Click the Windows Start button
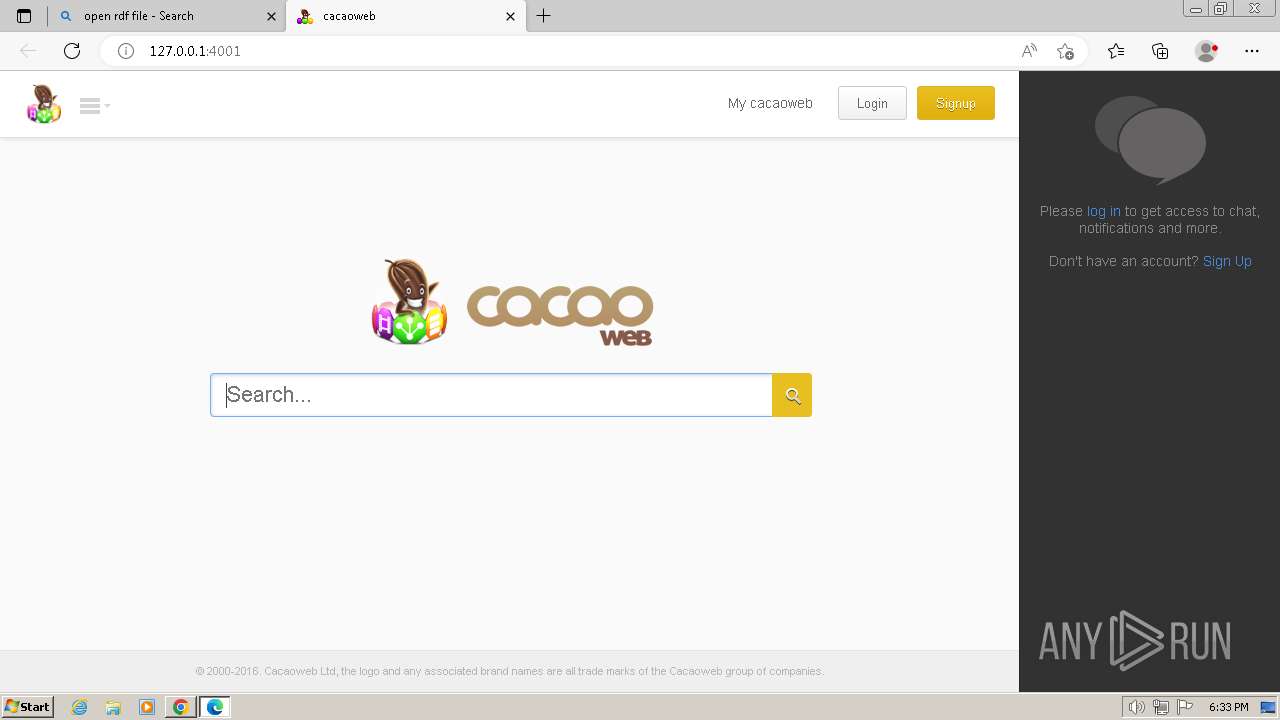Image resolution: width=1280 pixels, height=720 pixels. click(28, 707)
